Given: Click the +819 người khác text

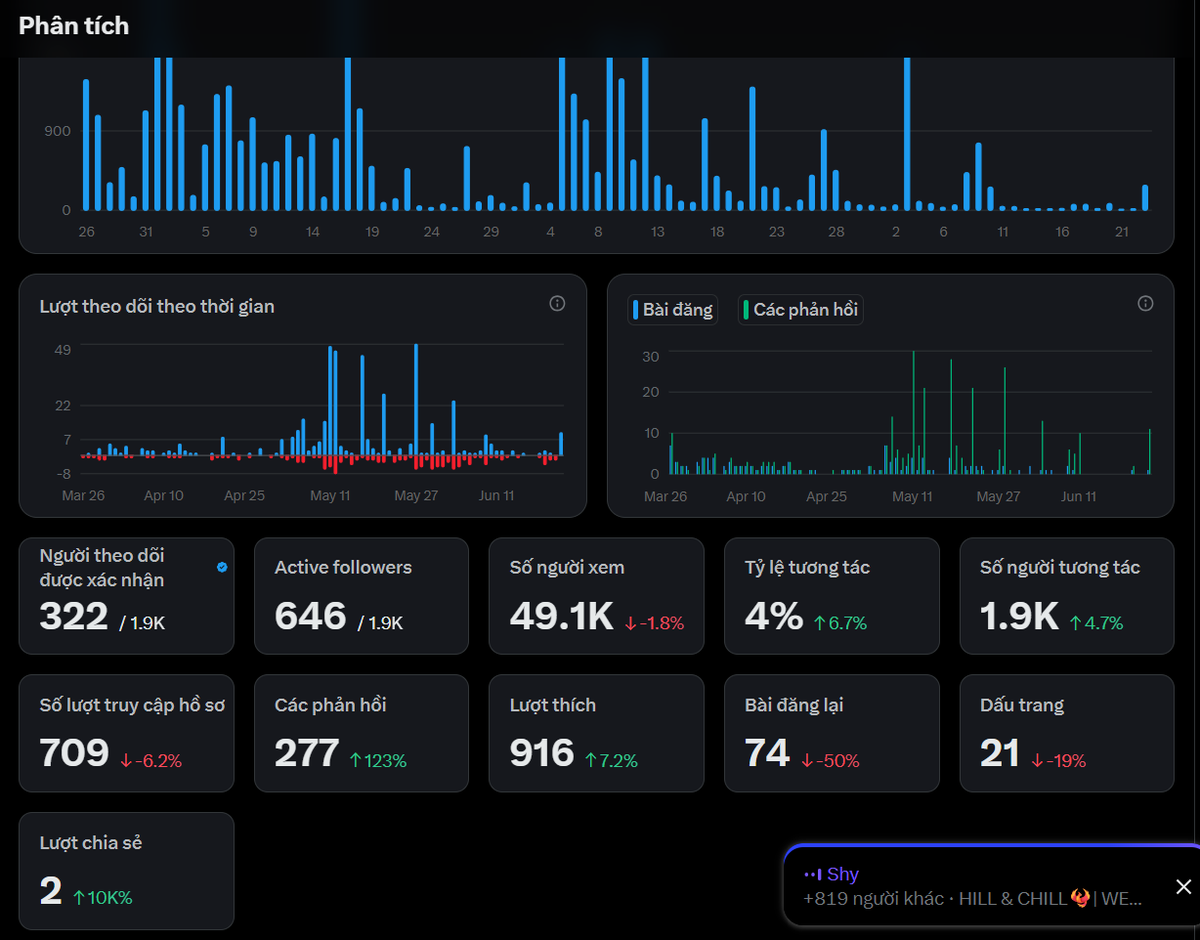Looking at the screenshot, I should 873,899.
